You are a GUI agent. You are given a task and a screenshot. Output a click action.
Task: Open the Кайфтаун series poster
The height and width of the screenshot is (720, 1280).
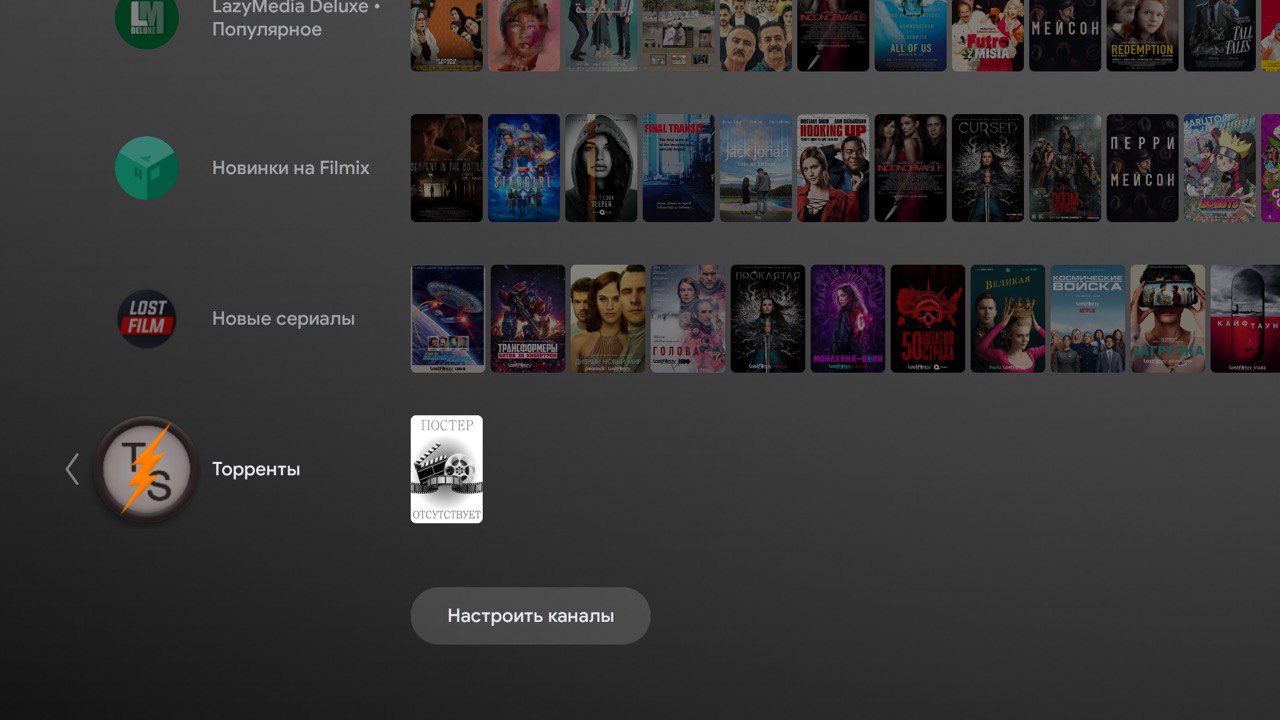click(x=1246, y=319)
